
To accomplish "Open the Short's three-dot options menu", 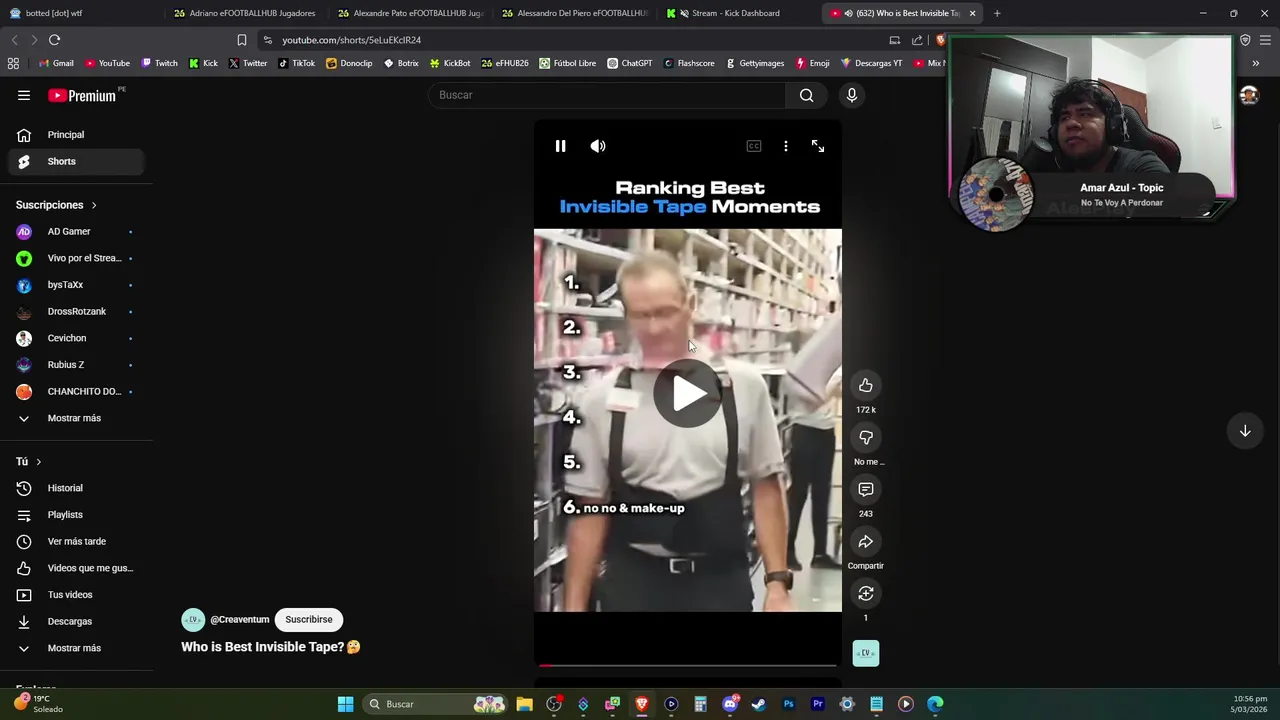I will click(786, 146).
